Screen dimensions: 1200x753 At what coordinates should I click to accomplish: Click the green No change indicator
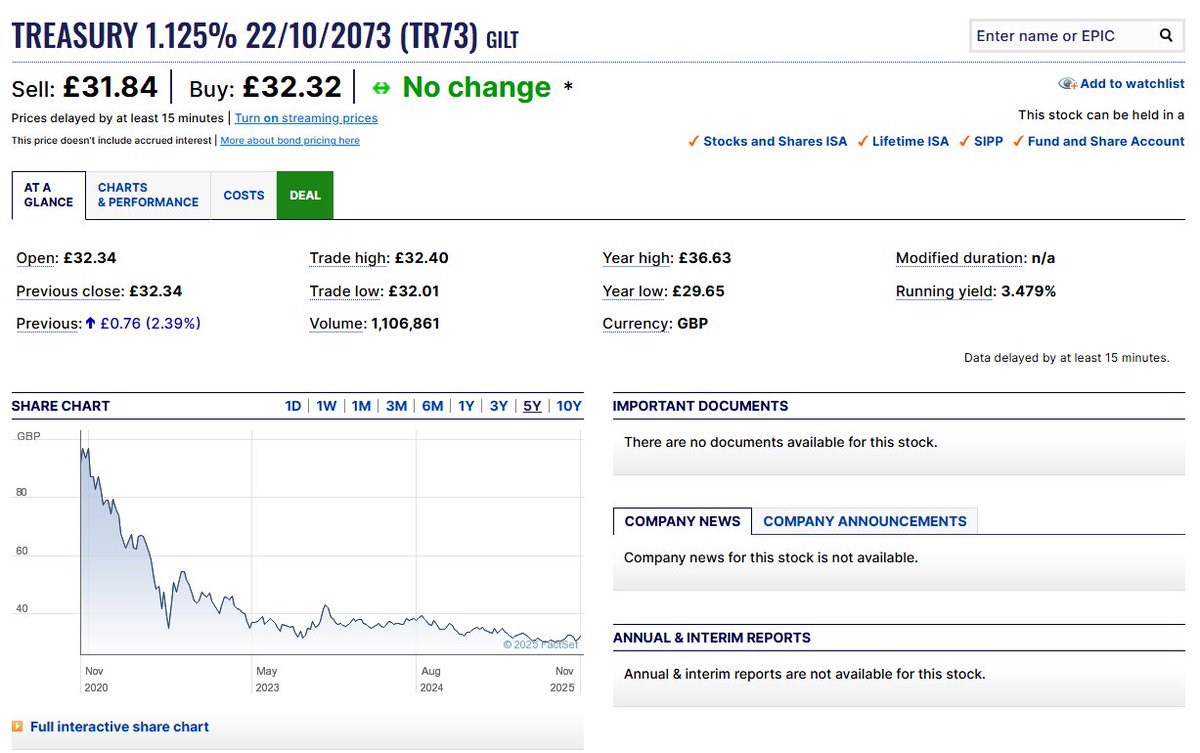click(476, 88)
